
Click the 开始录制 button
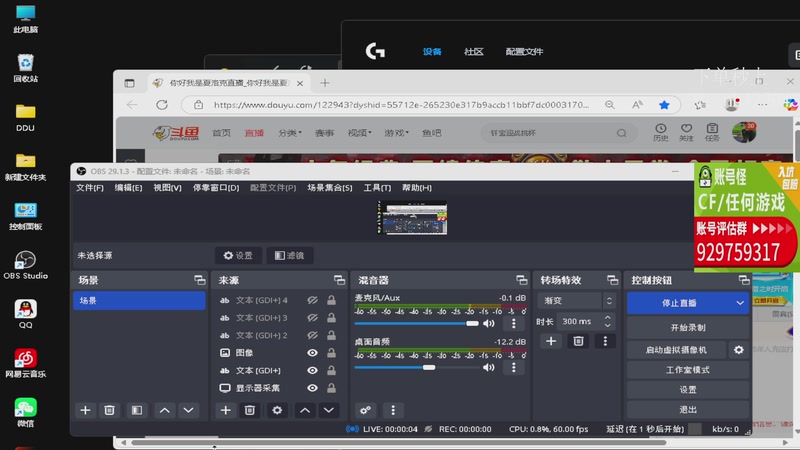pos(688,328)
